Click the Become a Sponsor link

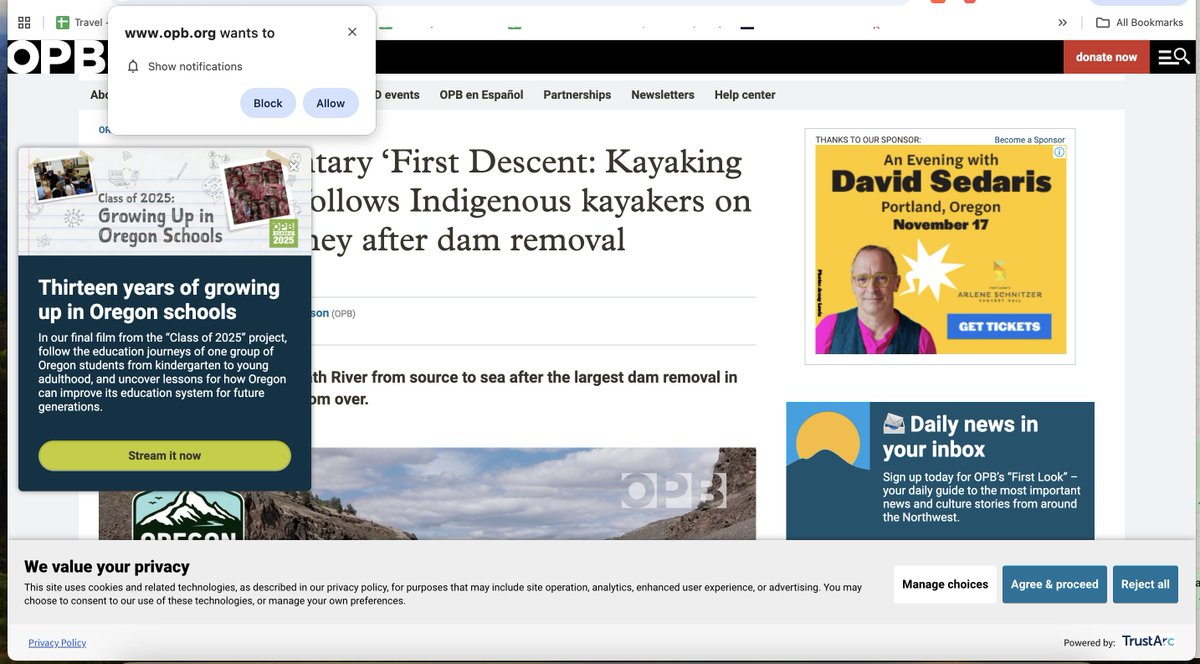click(x=1029, y=140)
